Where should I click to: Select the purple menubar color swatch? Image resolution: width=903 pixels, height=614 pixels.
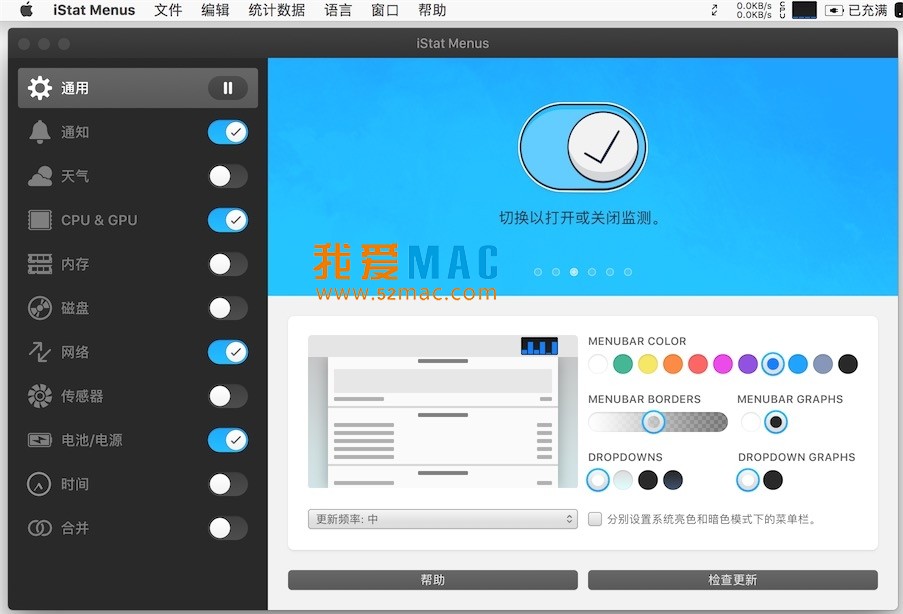tap(748, 364)
